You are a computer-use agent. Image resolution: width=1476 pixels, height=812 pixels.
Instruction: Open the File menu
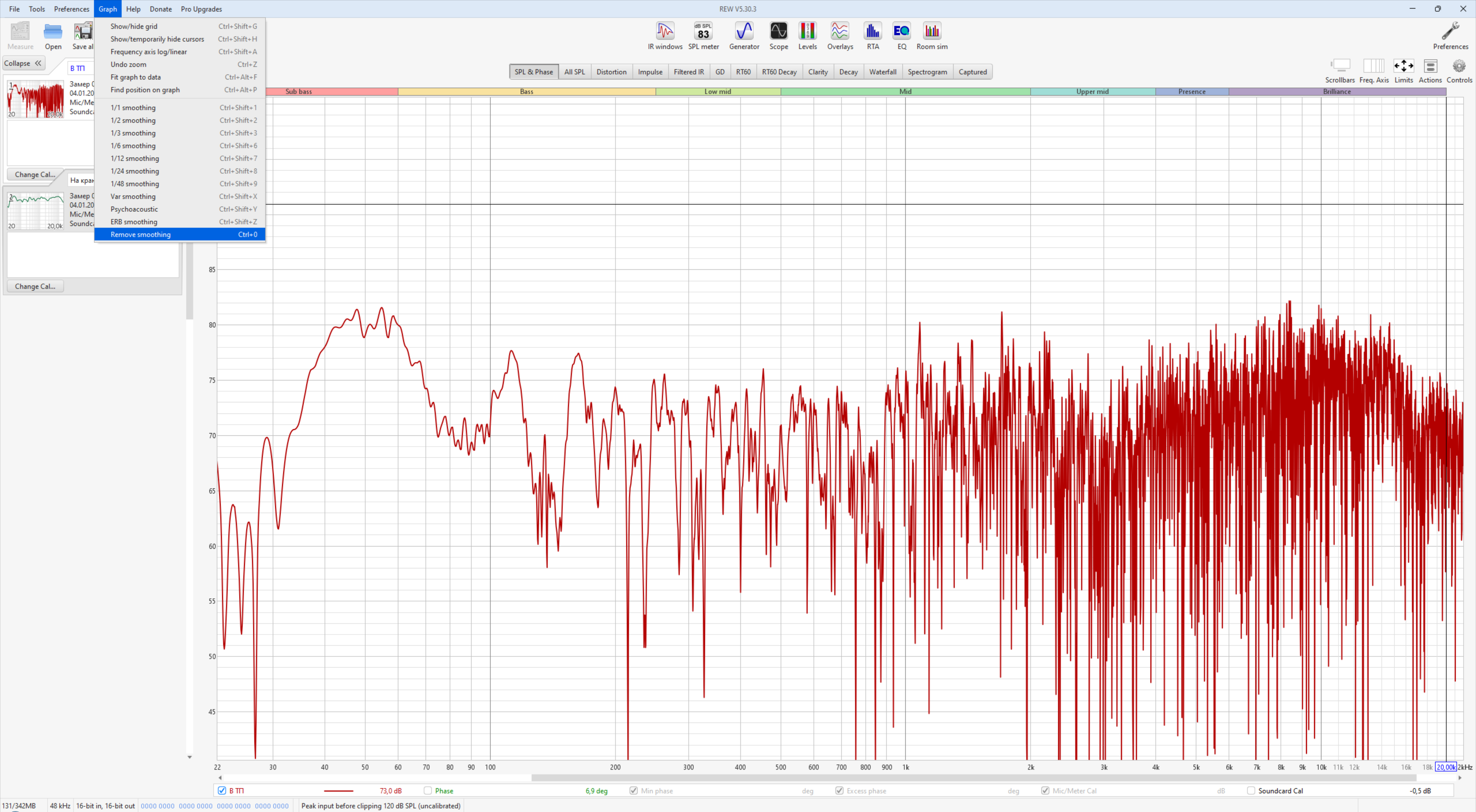[x=14, y=8]
